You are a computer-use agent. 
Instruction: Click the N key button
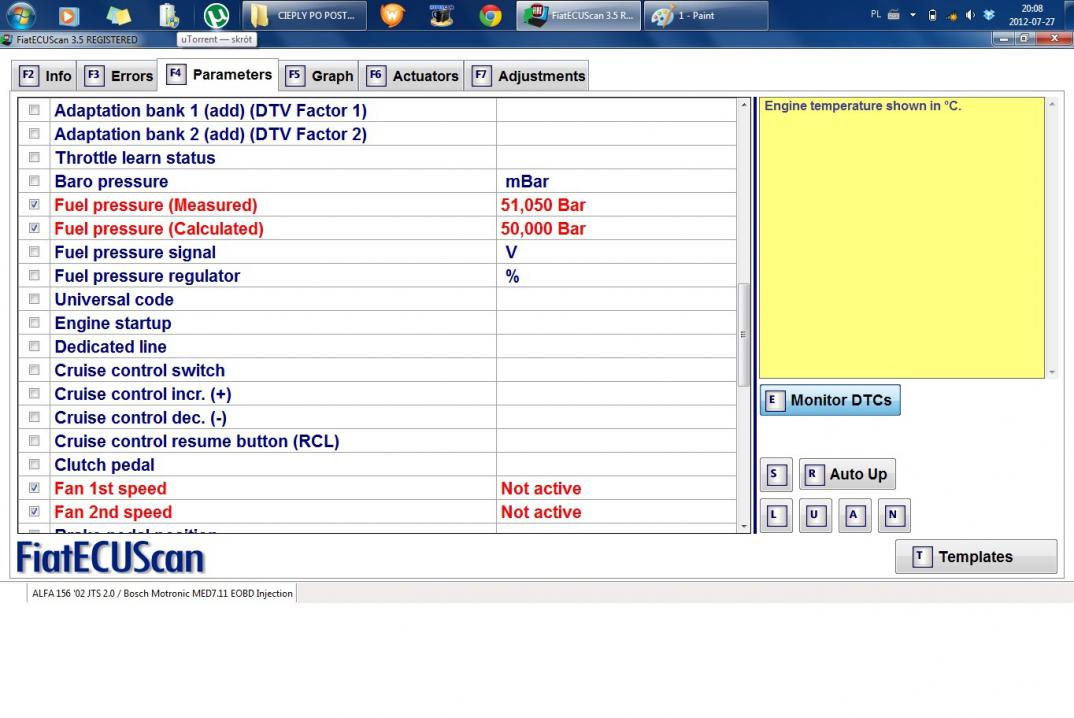pyautogui.click(x=894, y=515)
